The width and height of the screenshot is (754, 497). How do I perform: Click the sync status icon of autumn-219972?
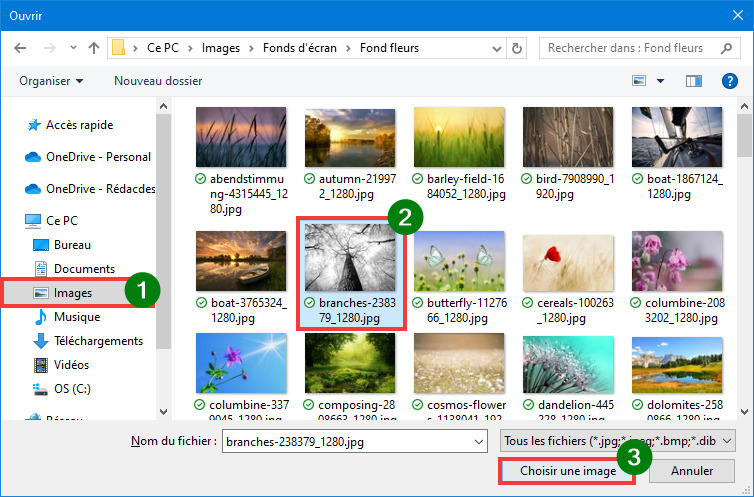(x=310, y=179)
